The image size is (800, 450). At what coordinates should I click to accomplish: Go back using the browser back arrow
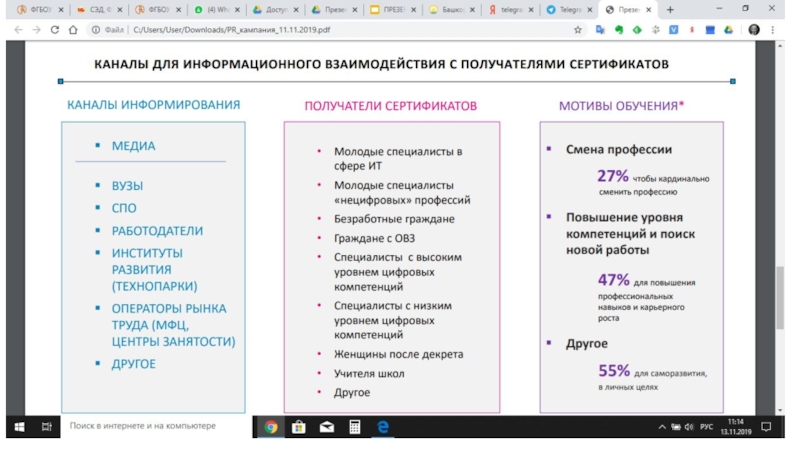(18, 30)
